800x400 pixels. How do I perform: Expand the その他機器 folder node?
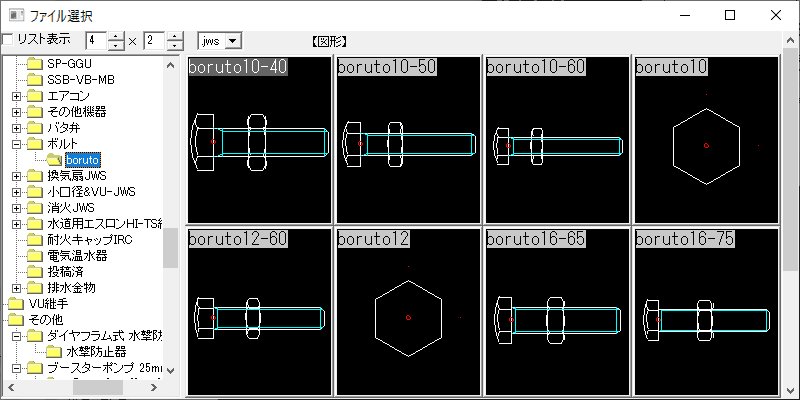pyautogui.click(x=17, y=112)
